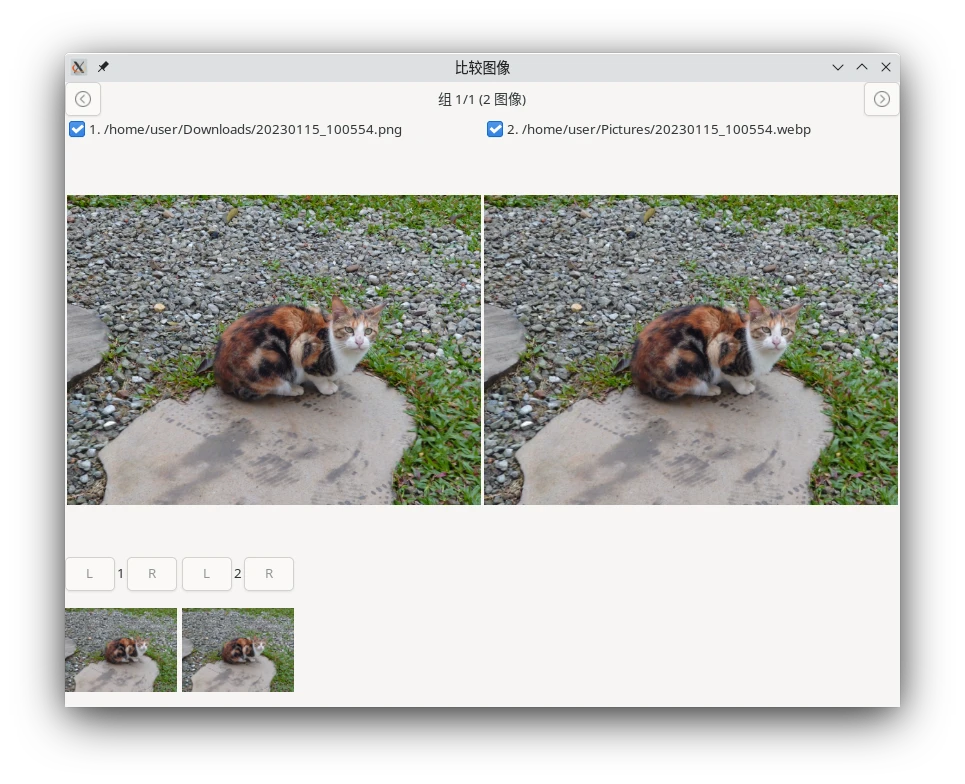Click the large left comparison image
Viewport: 965px width, 784px height.
273,350
